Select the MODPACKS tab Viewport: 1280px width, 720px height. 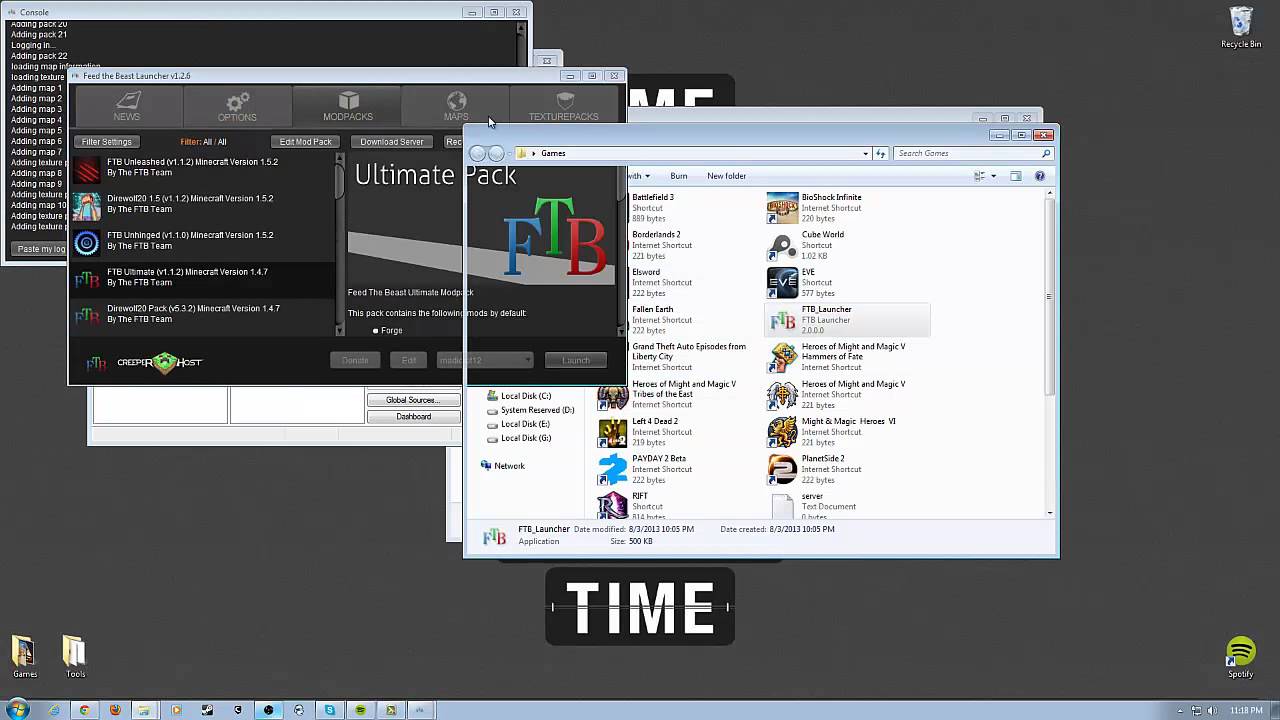347,106
